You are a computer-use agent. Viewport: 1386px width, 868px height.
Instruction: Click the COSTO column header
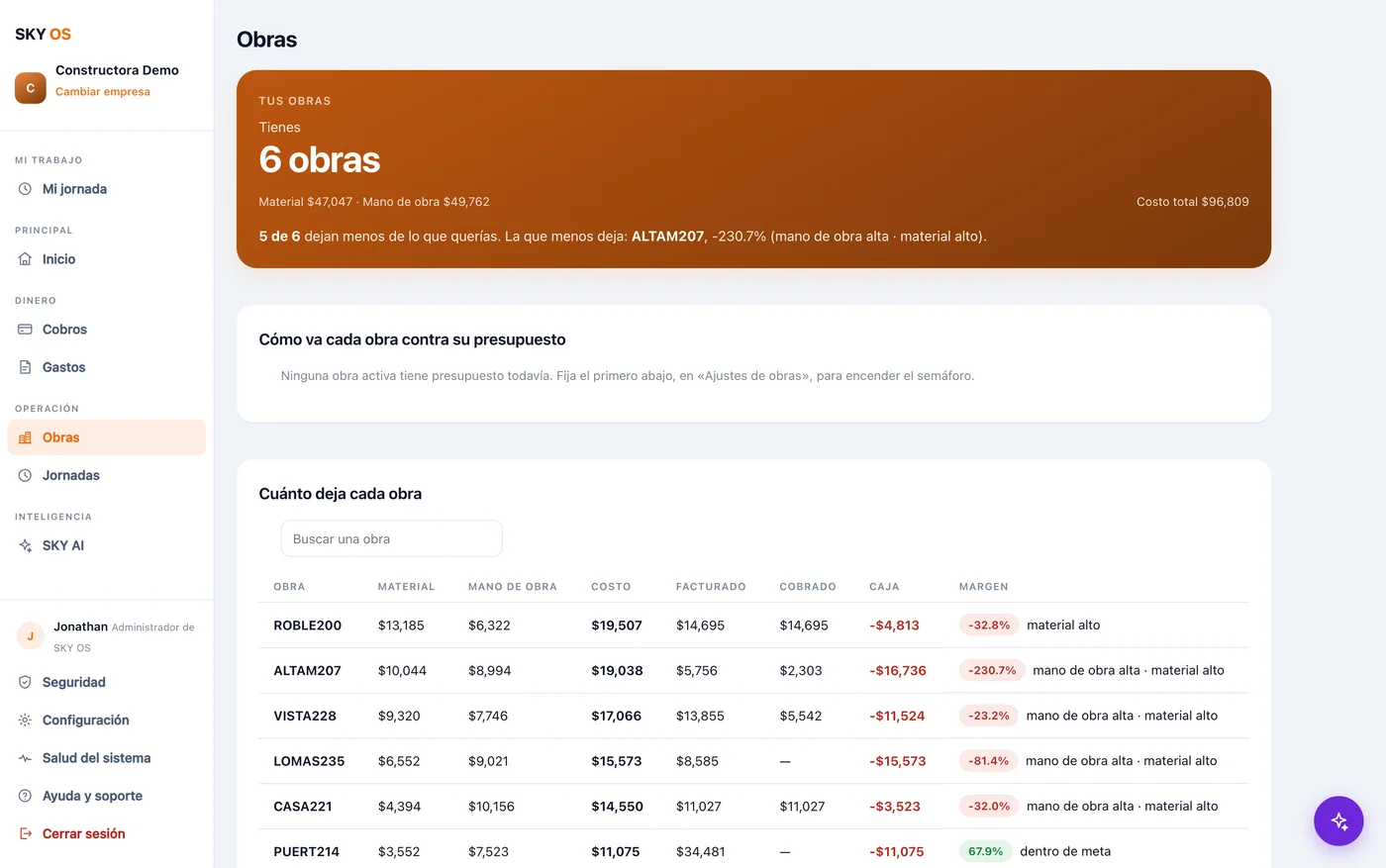pyautogui.click(x=611, y=587)
